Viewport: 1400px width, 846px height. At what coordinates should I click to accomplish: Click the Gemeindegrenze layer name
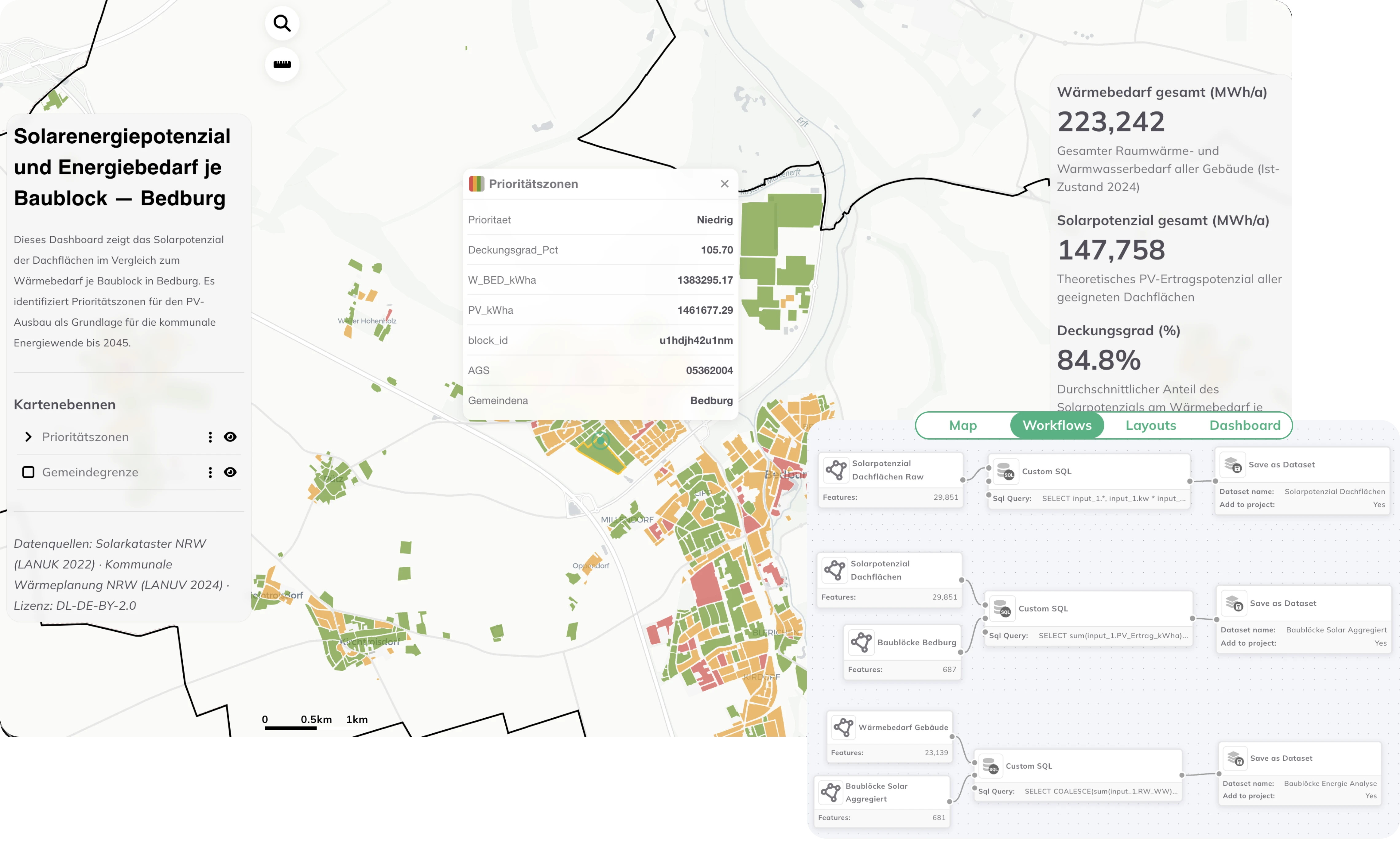coord(90,472)
